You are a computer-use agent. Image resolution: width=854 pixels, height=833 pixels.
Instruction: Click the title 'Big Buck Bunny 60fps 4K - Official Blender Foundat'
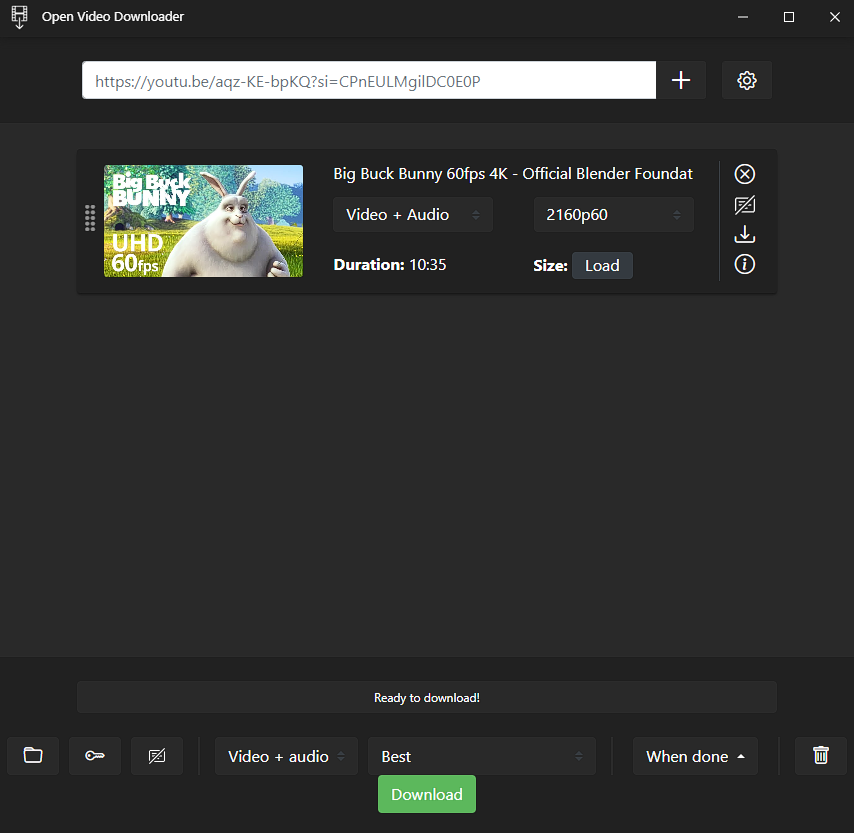pyautogui.click(x=513, y=174)
